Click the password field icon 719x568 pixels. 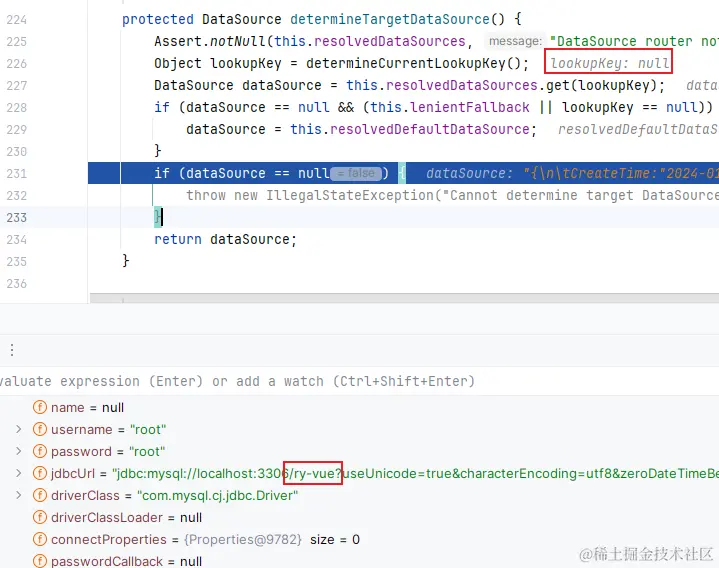click(40, 451)
